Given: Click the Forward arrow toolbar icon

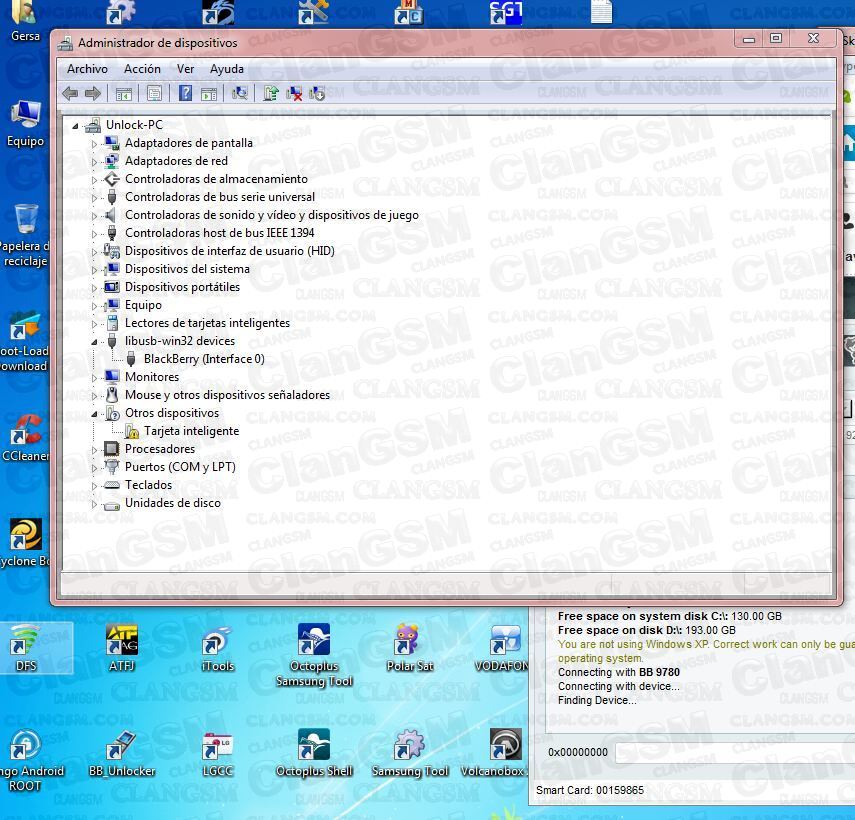Looking at the screenshot, I should 93,94.
